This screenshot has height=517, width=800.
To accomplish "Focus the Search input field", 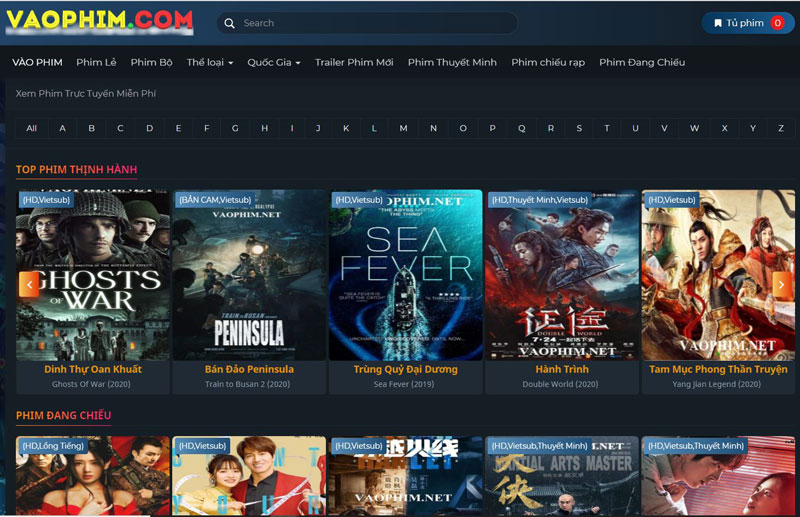I will click(367, 23).
